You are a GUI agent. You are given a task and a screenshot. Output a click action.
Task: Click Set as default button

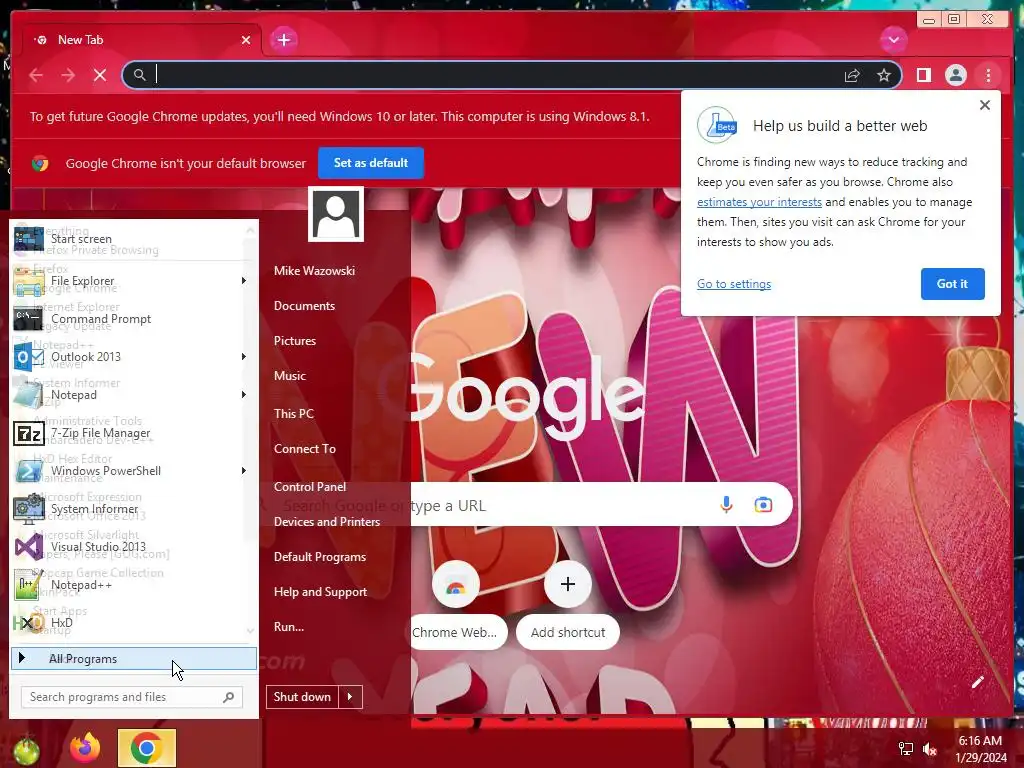371,163
